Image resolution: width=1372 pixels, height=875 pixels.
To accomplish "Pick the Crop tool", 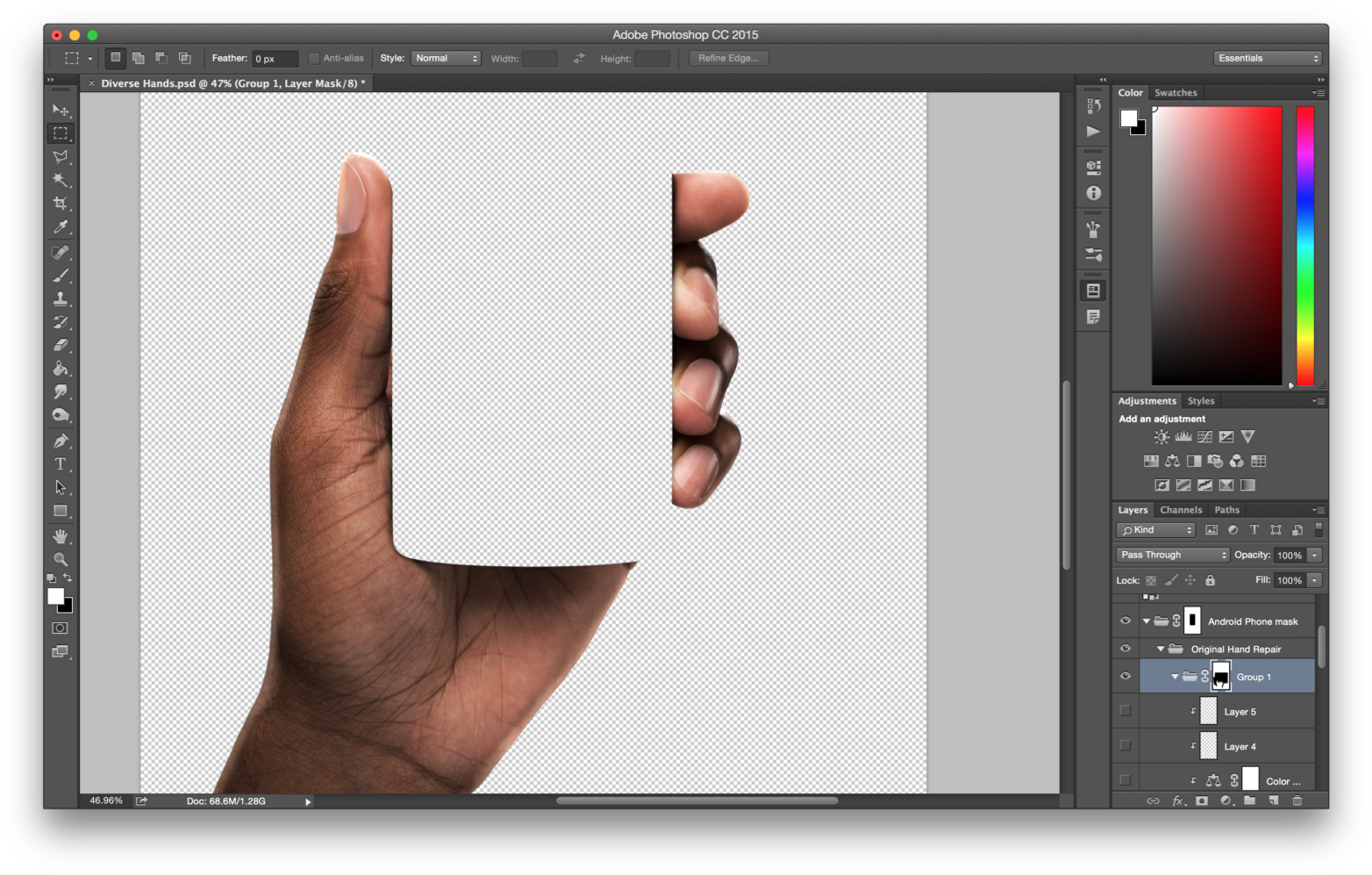I will 61,204.
